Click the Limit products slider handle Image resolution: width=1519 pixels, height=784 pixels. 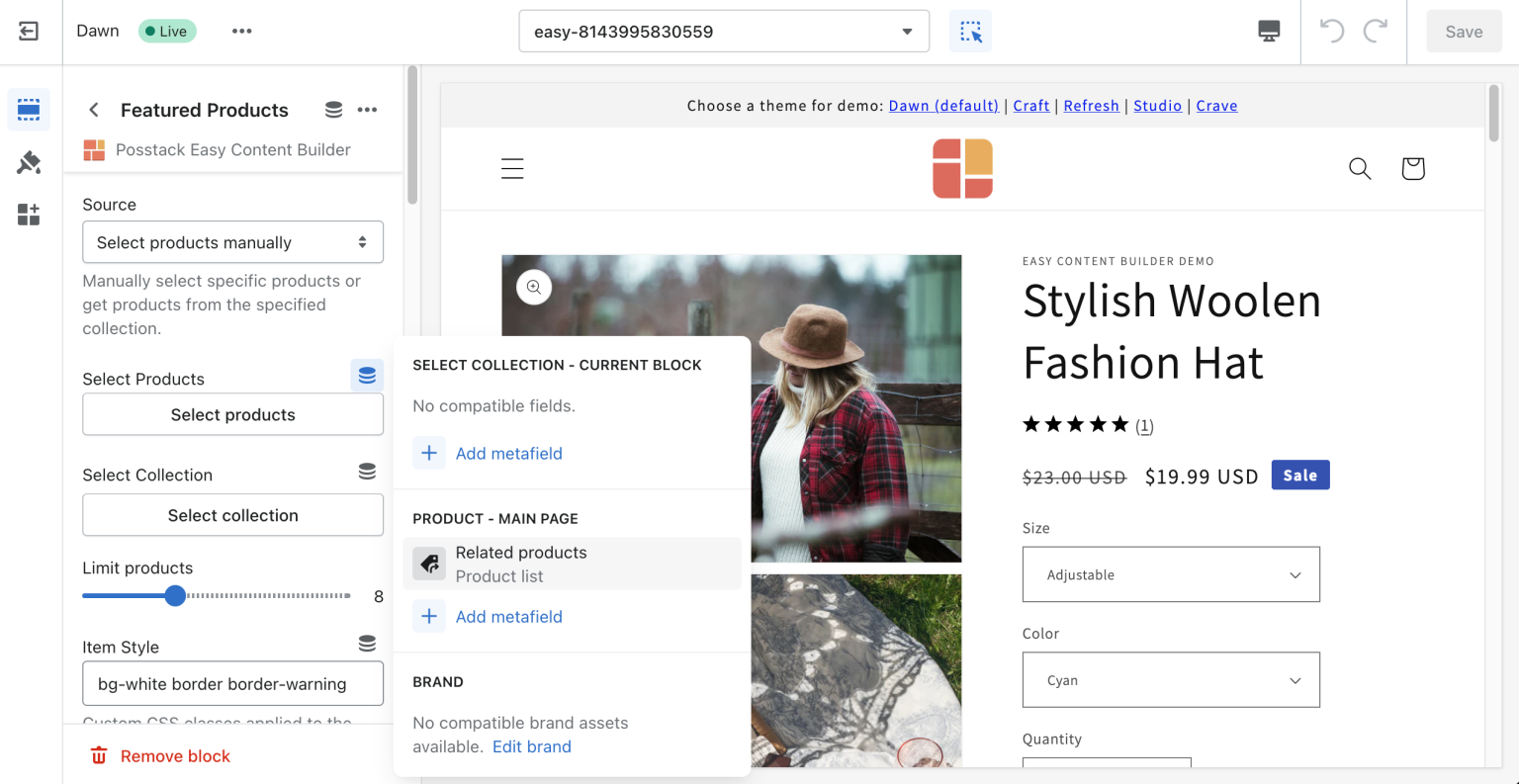coord(175,595)
